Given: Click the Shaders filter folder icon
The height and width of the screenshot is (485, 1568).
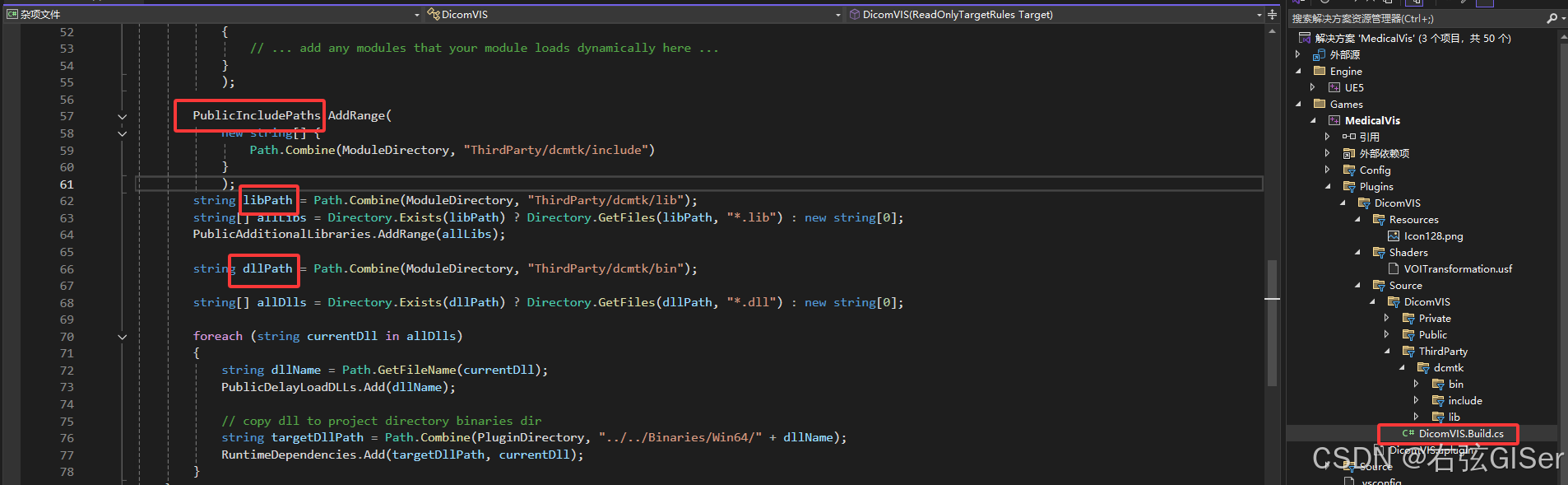Looking at the screenshot, I should point(1378,252).
